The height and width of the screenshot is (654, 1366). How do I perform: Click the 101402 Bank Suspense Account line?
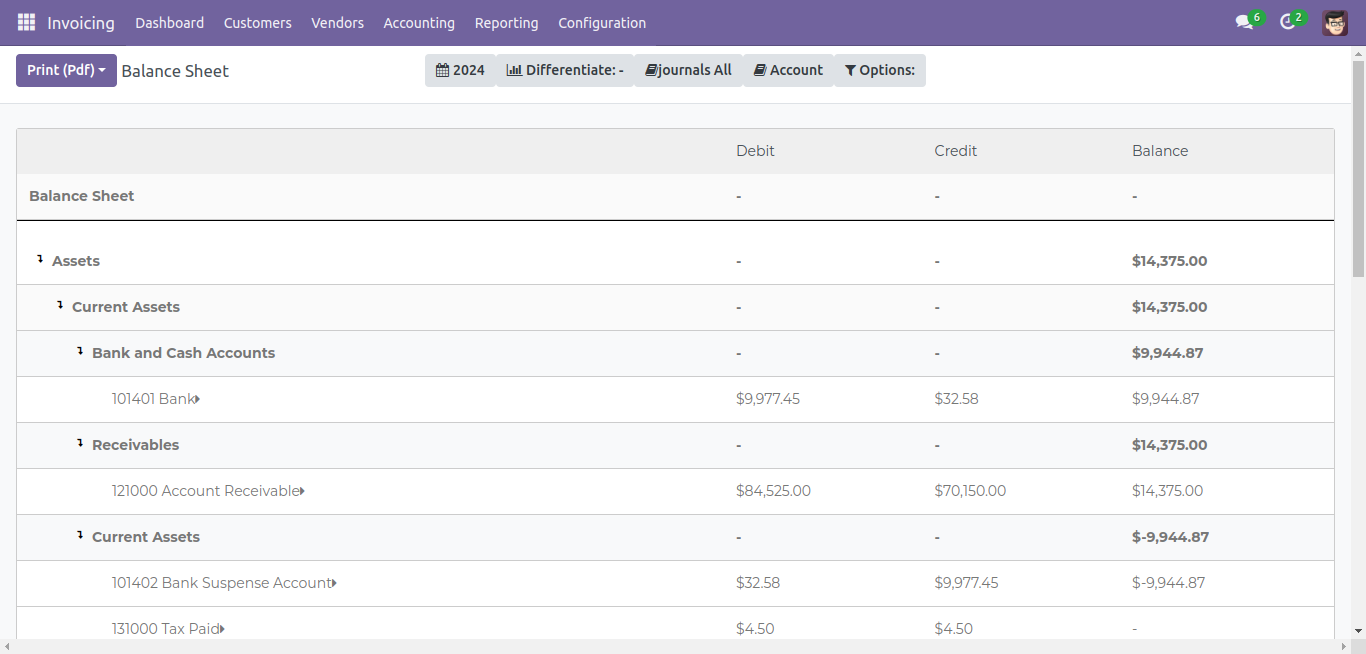(x=221, y=583)
